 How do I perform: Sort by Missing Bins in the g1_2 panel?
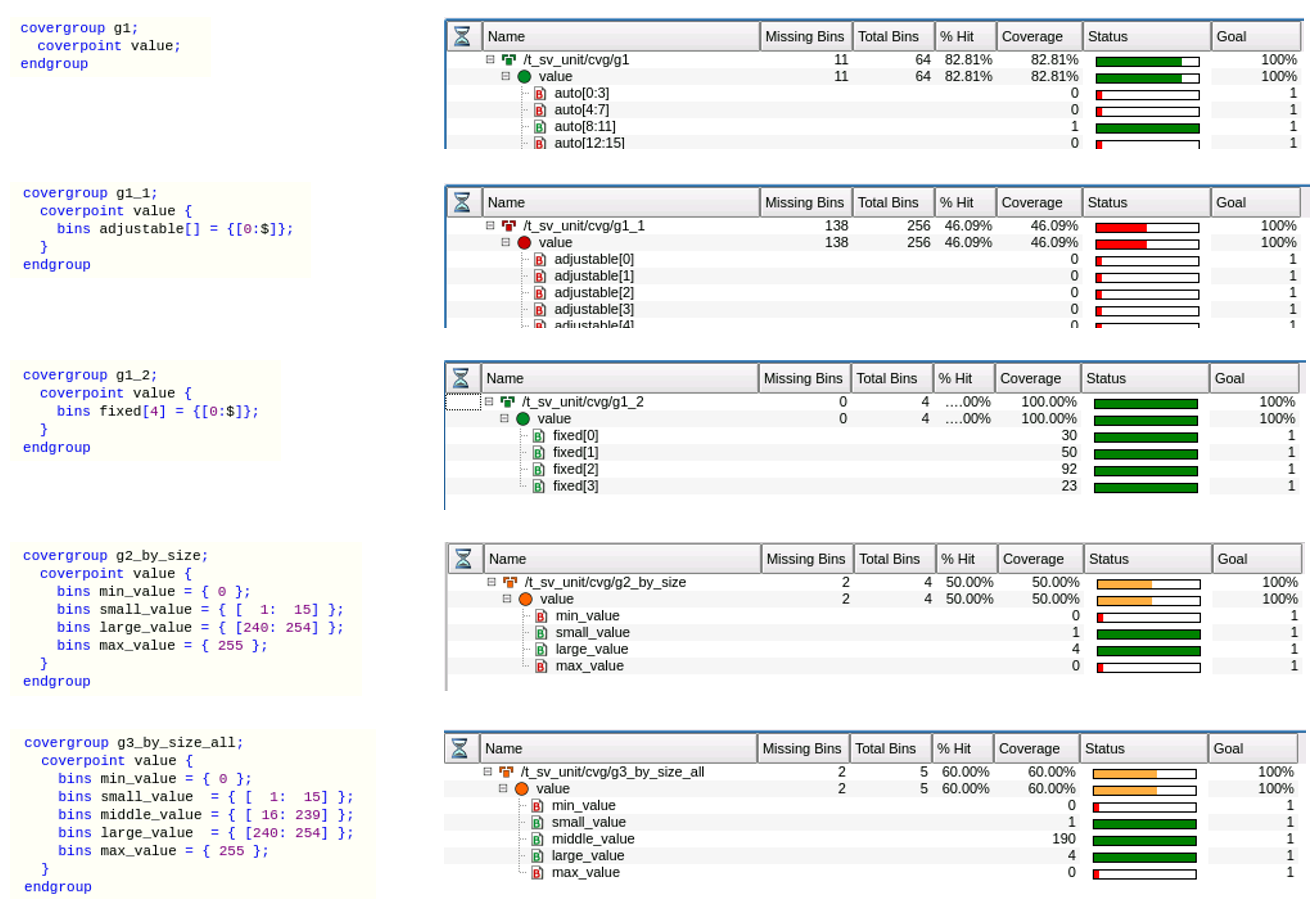pyautogui.click(x=803, y=378)
